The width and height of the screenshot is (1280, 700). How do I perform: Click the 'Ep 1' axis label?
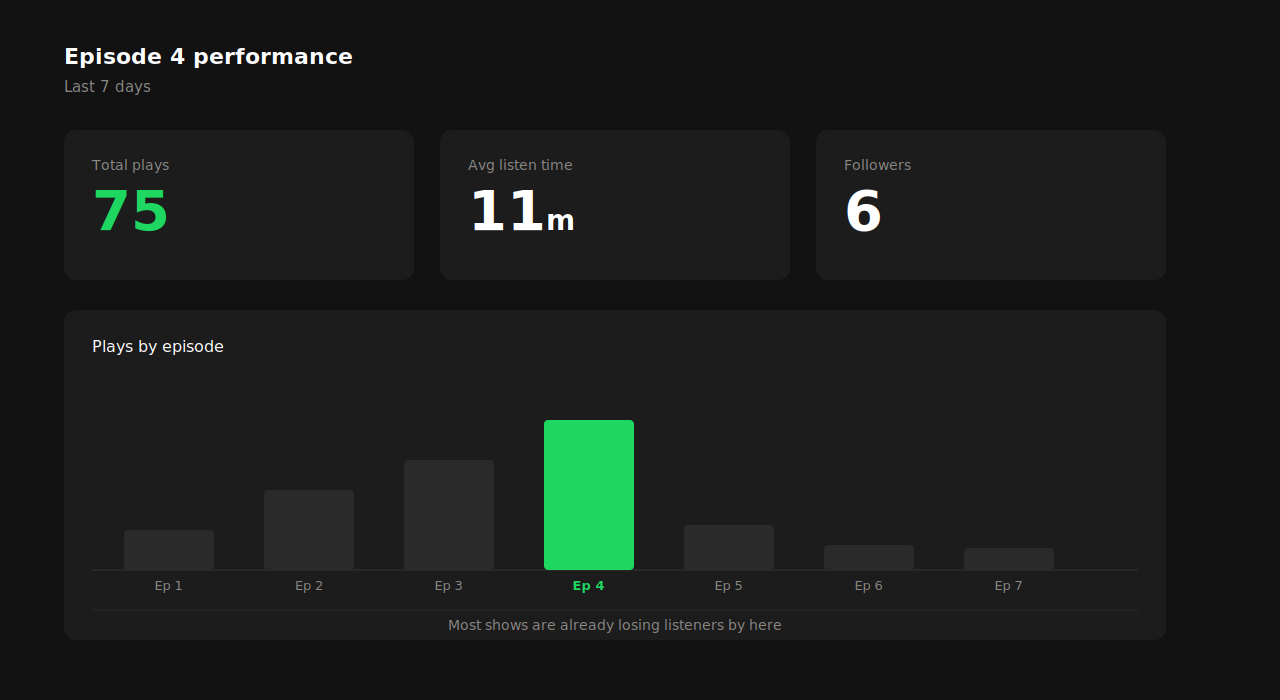tap(169, 586)
